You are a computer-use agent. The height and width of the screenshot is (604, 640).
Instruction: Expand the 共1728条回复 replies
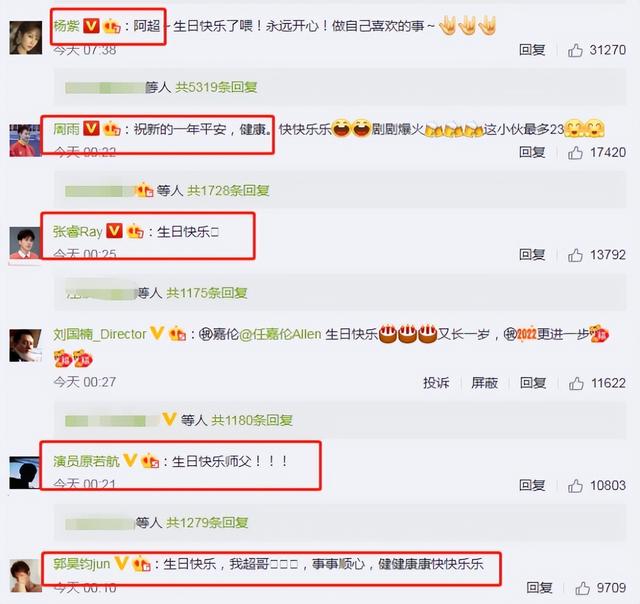[228, 190]
